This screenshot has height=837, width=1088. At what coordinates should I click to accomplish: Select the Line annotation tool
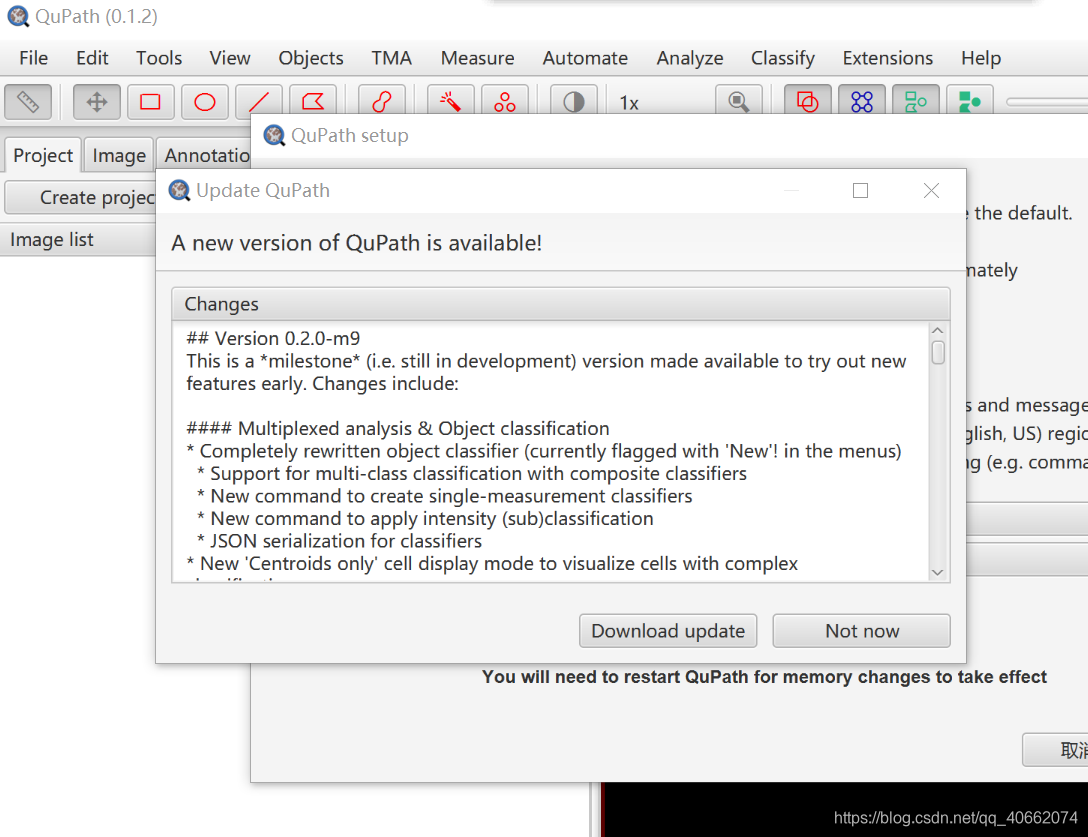[259, 102]
